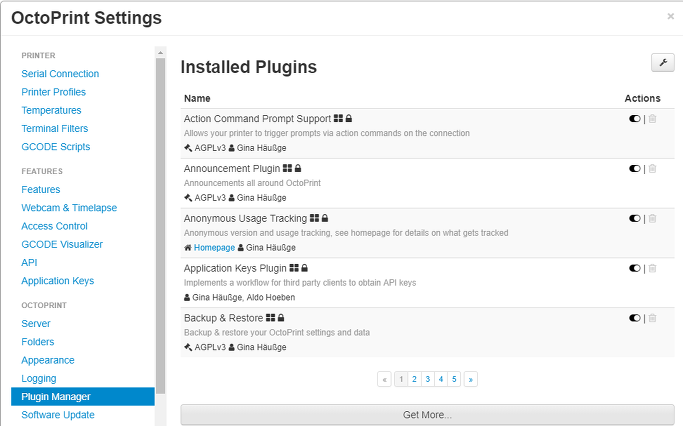Click lock icon beside Backup & Restore
The height and width of the screenshot is (426, 683).
pyautogui.click(x=281, y=318)
